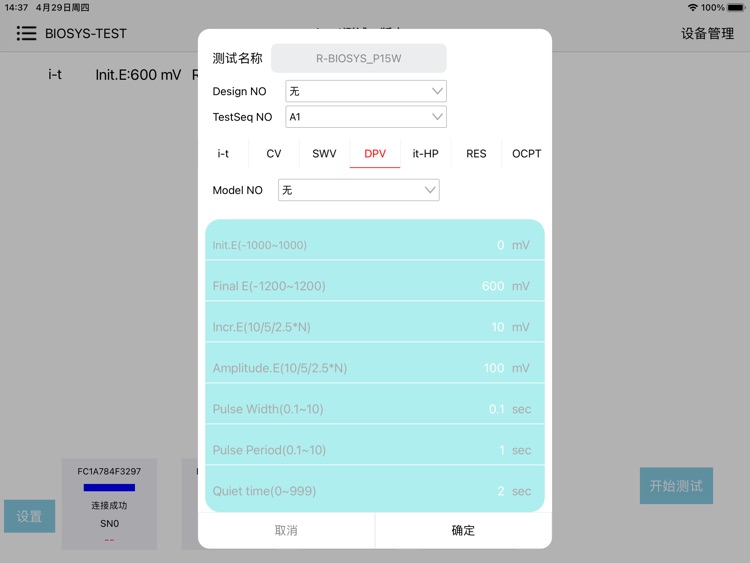Click the blue bar on device card

click(x=110, y=488)
